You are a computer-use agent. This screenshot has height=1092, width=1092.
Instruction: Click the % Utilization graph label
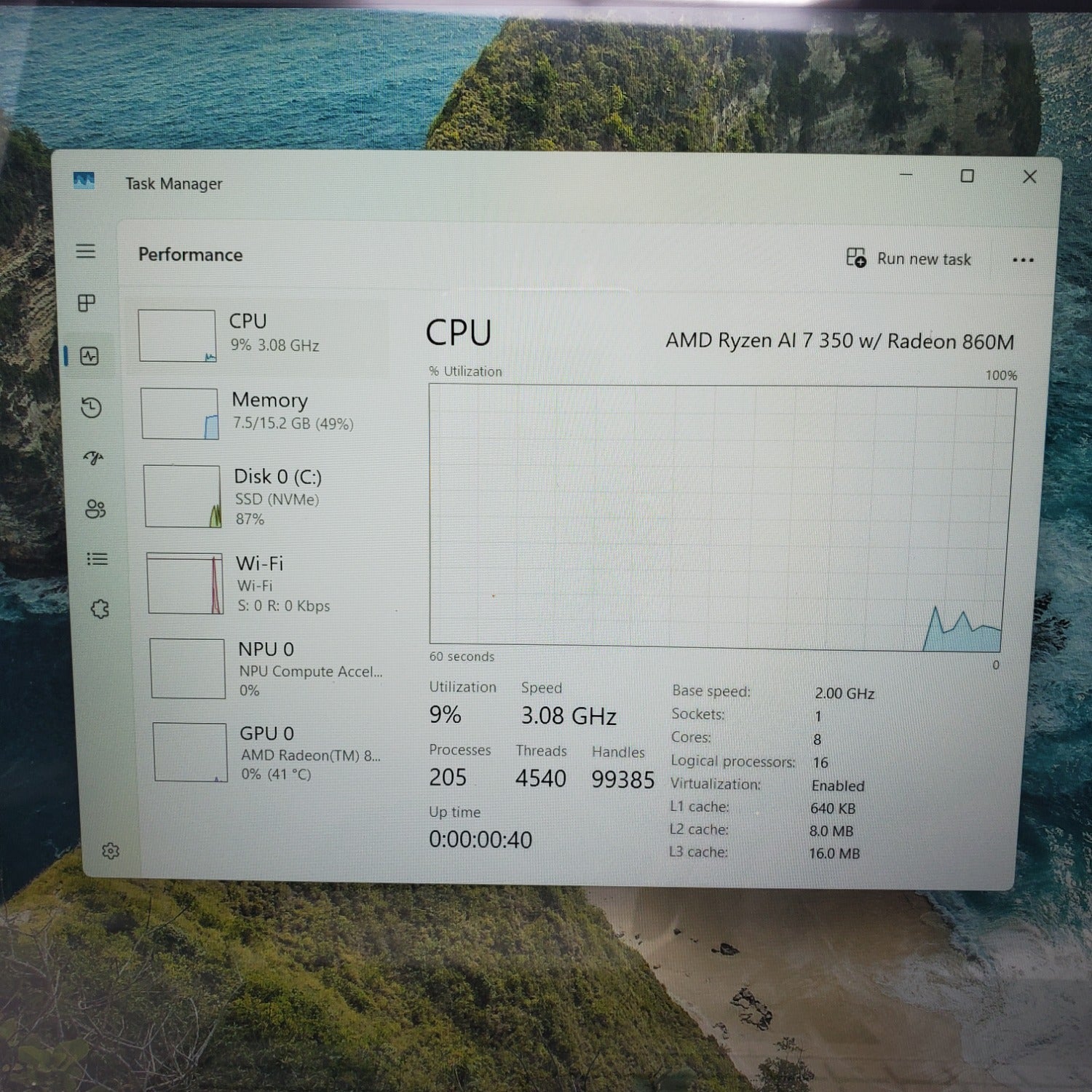466,371
